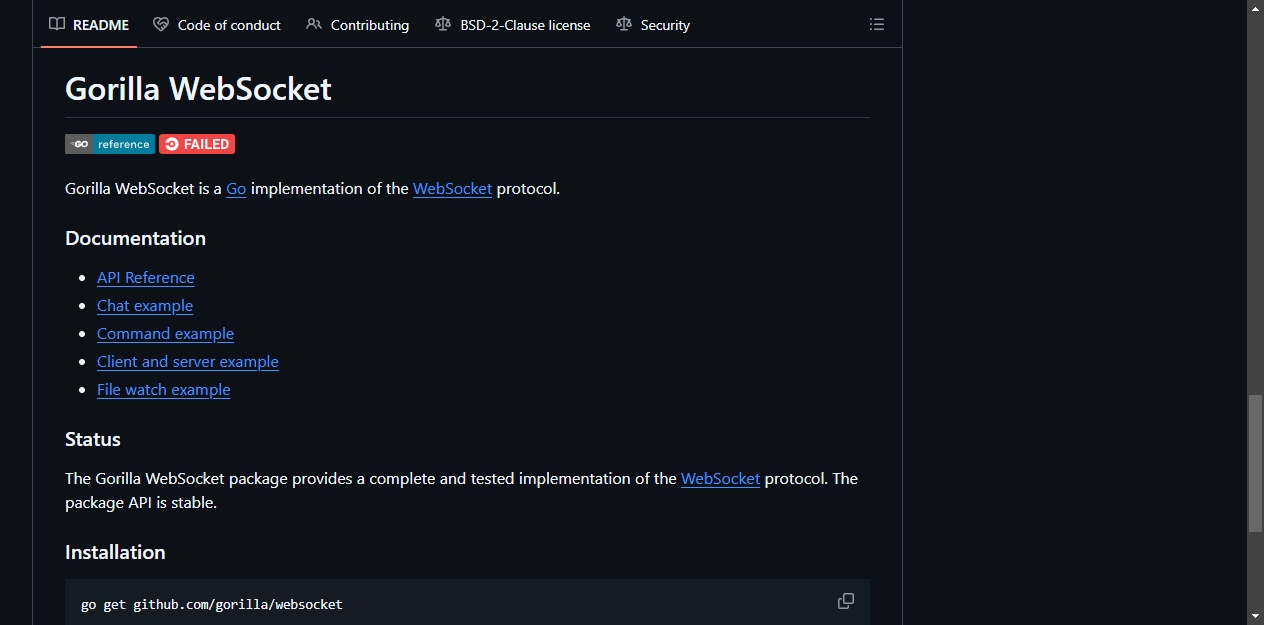Click the Code of conduct heart icon
Screen dimensions: 1264x625
click(x=161, y=25)
